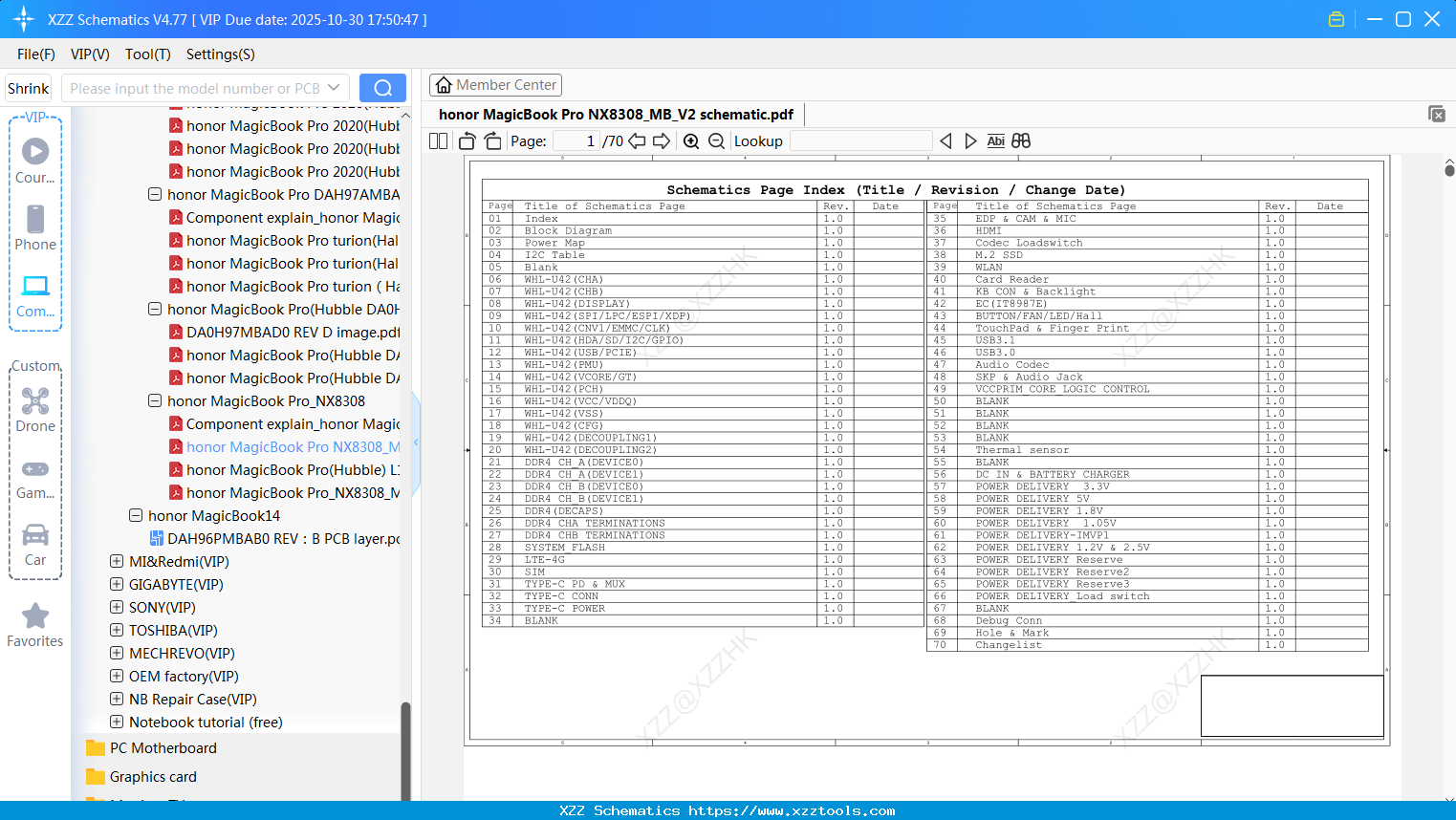Open 'honor MagicBook Pro_NX8308_M' file
Viewport: 1456px width, 820px height.
point(293,493)
